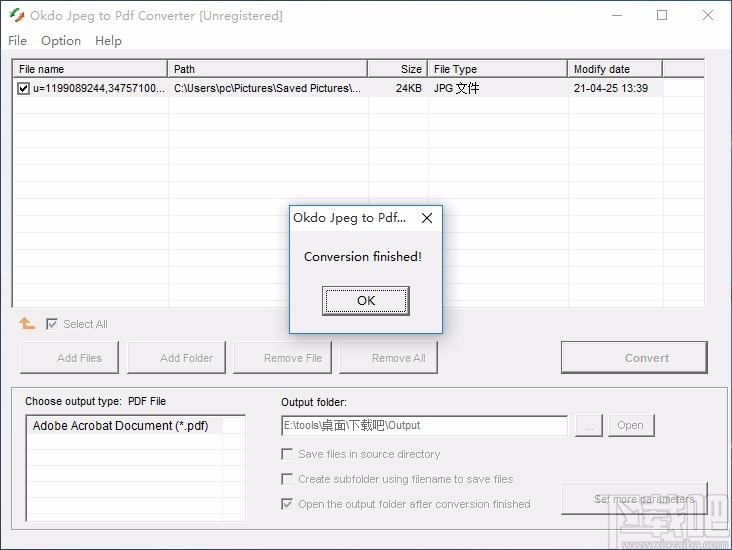732x550 pixels.
Task: Click the file path cell C:\Users\pc\Pictures
Action: point(267,88)
